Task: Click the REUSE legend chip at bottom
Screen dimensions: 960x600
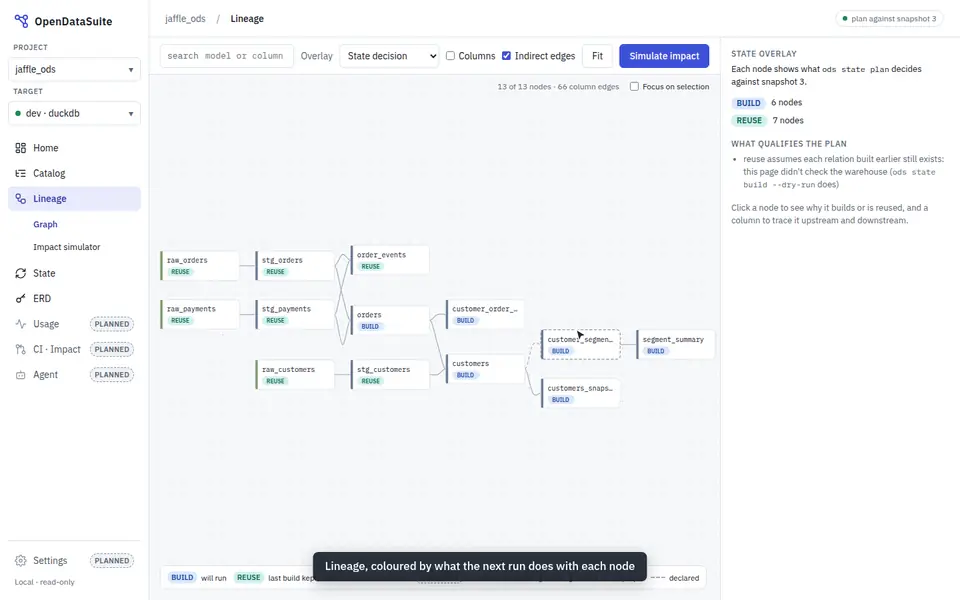Action: coord(249,577)
